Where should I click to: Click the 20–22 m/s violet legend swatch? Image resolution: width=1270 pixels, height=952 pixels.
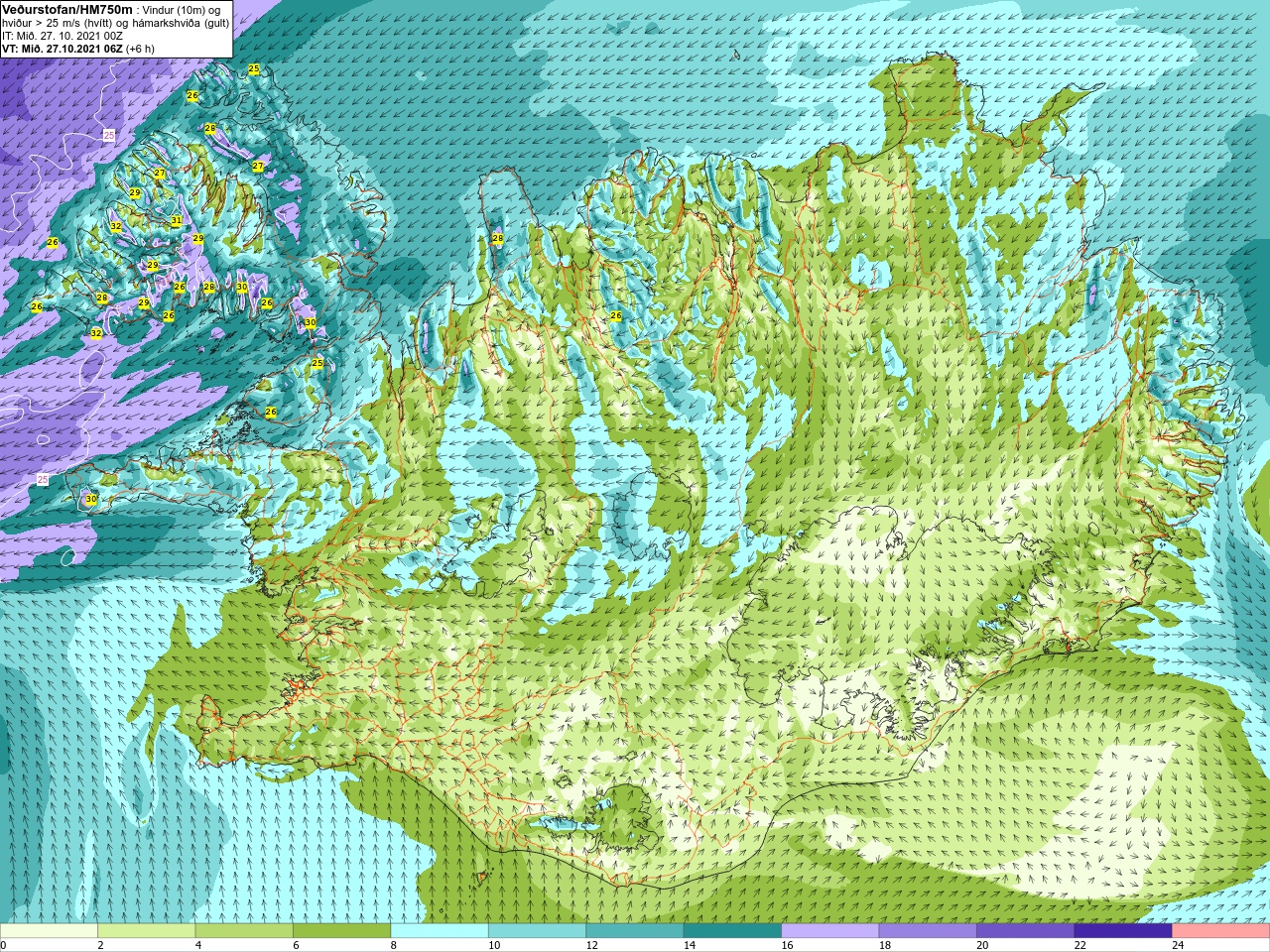(1026, 931)
